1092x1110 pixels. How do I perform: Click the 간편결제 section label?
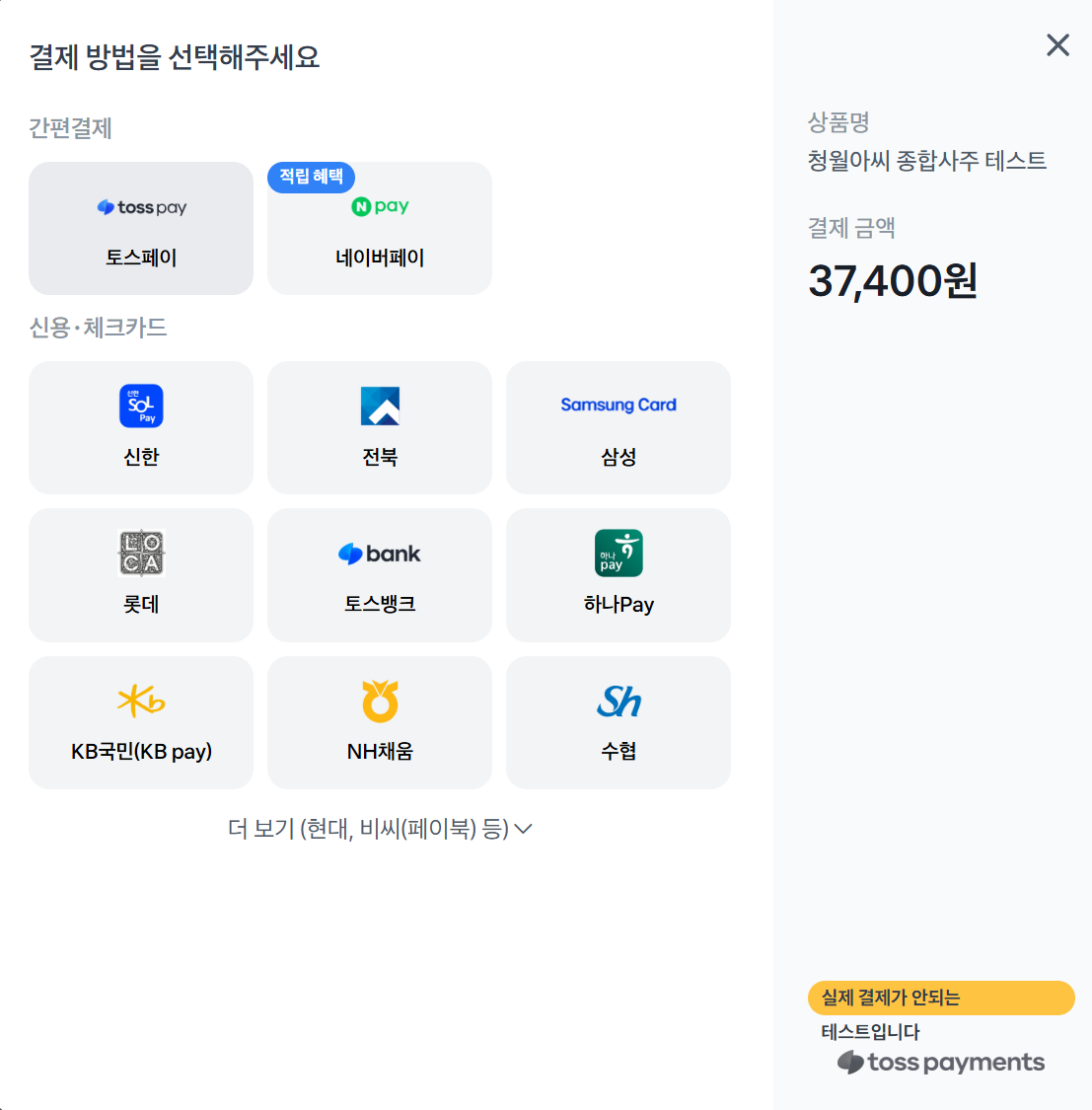click(x=70, y=128)
